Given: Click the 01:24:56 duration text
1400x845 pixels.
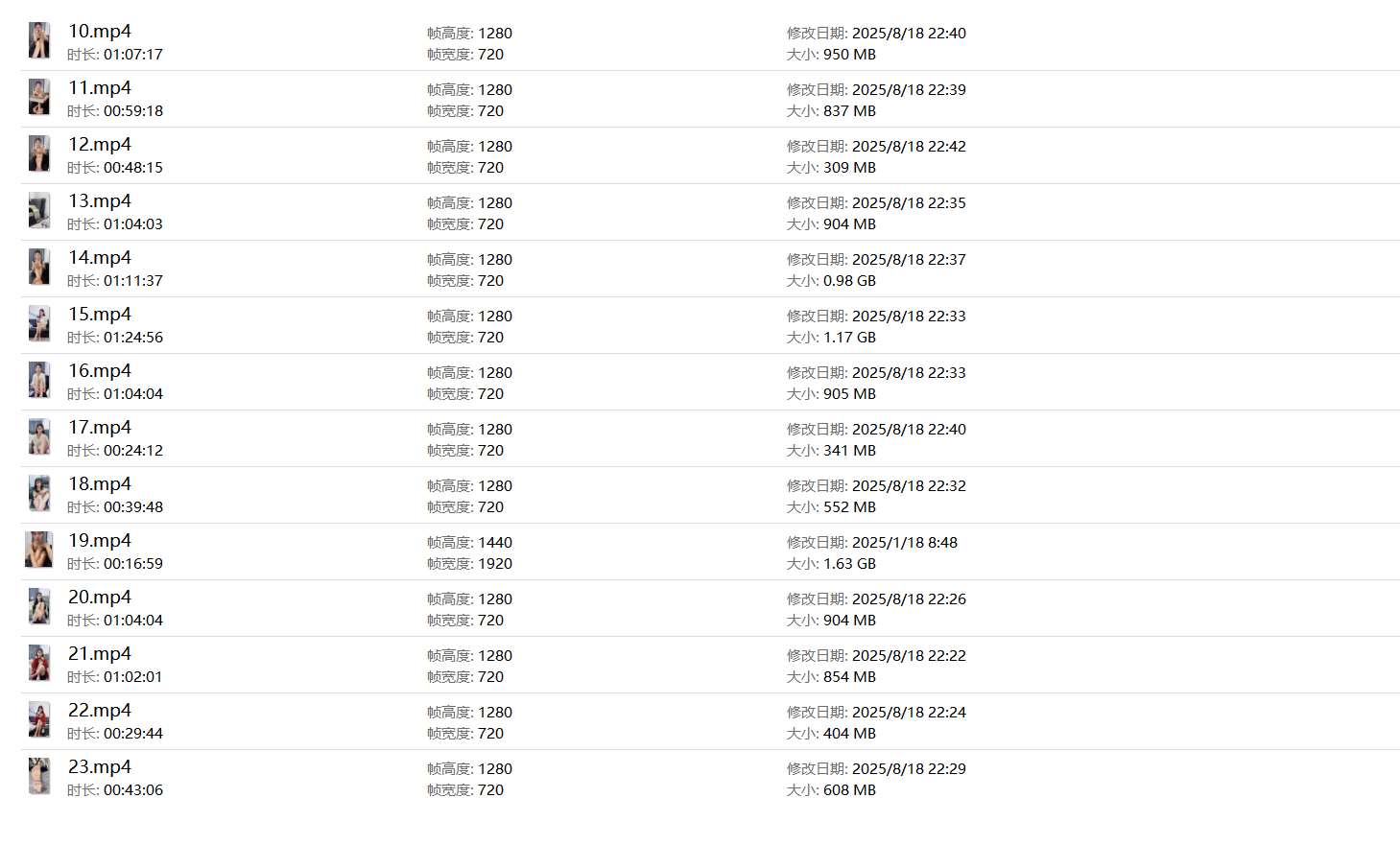Looking at the screenshot, I should (x=133, y=338).
